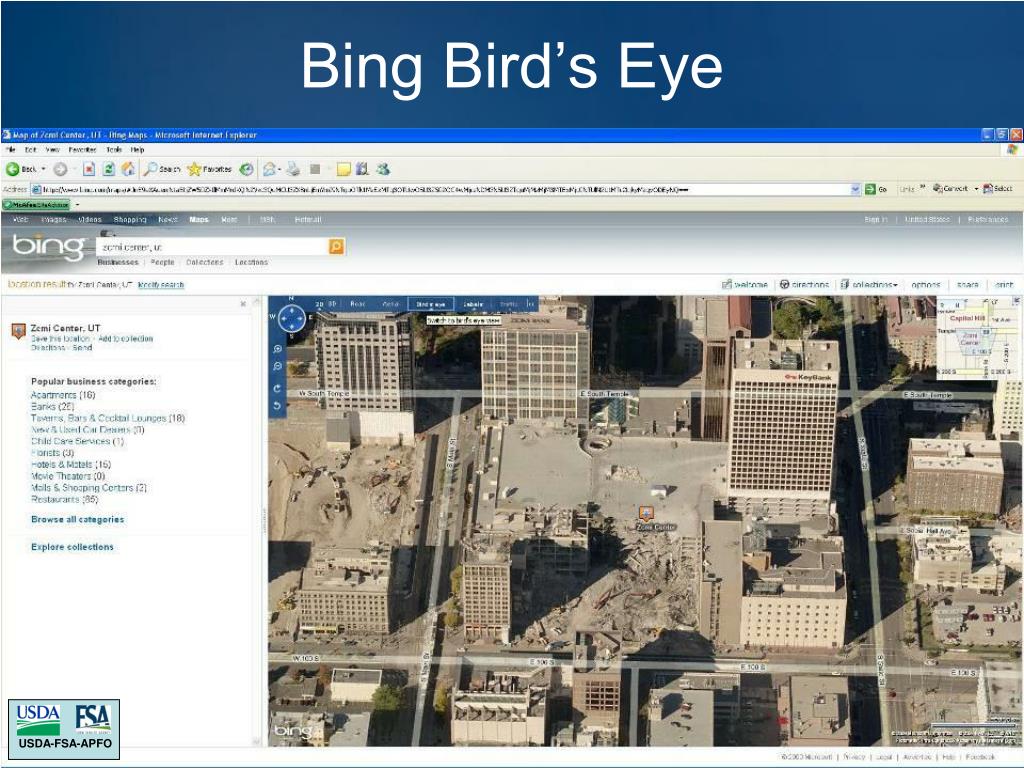
Task: Click the Home icon in the IE toolbar
Action: click(128, 169)
